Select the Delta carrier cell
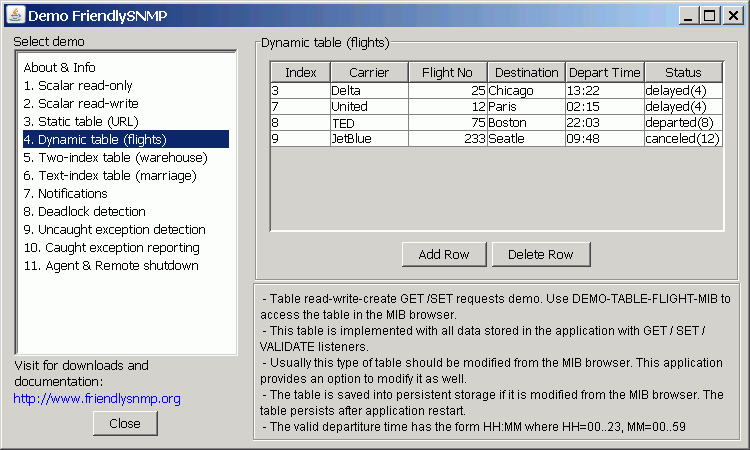Viewport: 750px width, 450px height. coord(369,90)
